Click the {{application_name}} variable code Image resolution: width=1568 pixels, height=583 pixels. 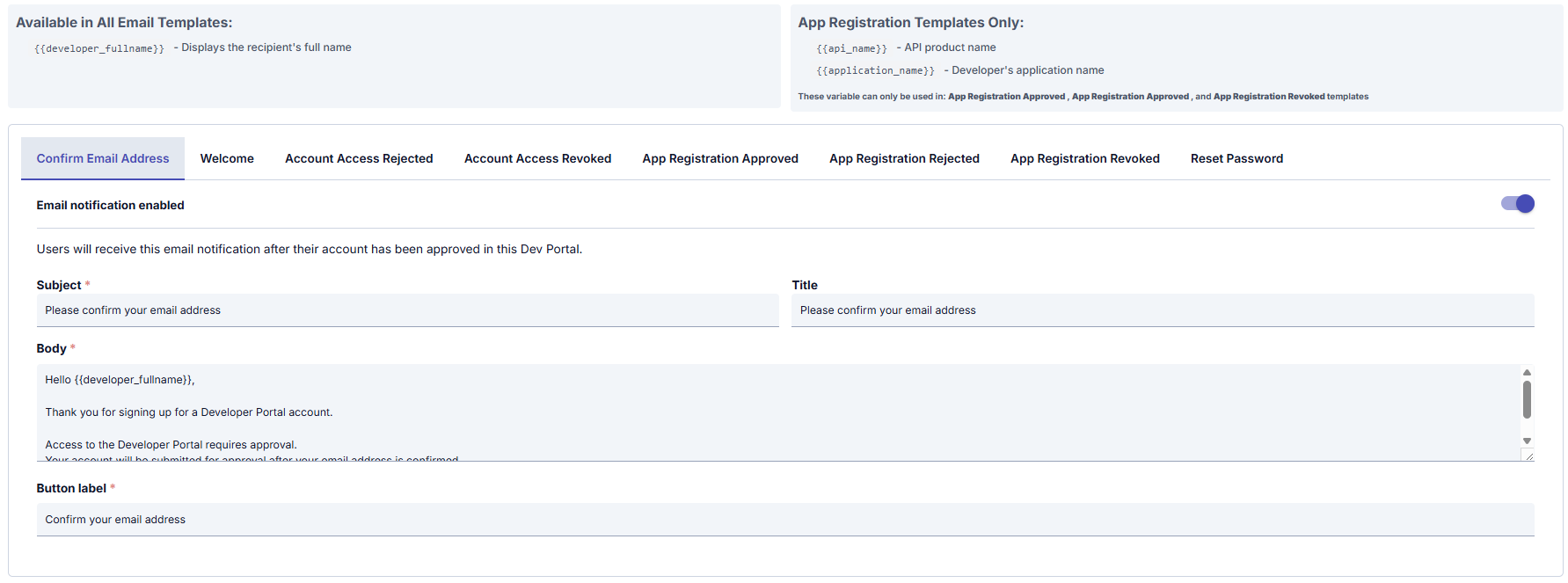coord(875,71)
